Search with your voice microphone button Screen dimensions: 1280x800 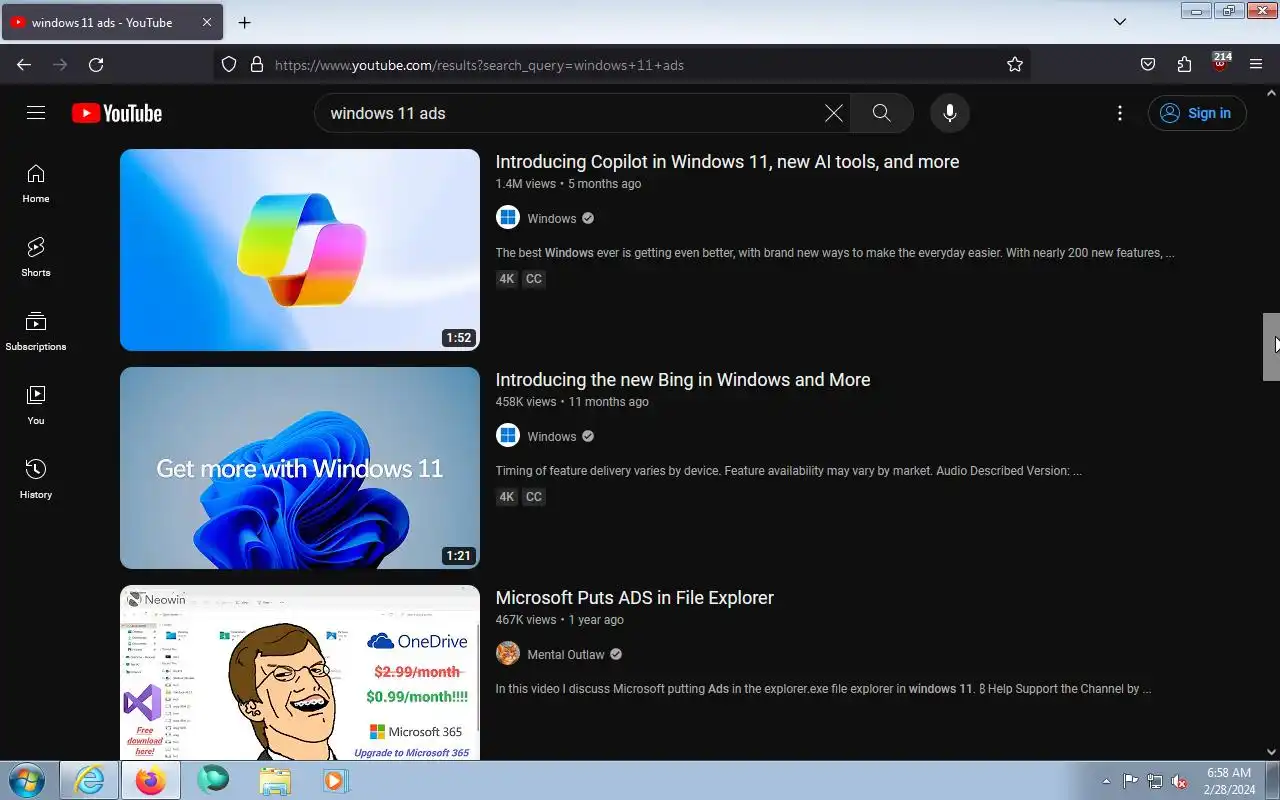950,113
